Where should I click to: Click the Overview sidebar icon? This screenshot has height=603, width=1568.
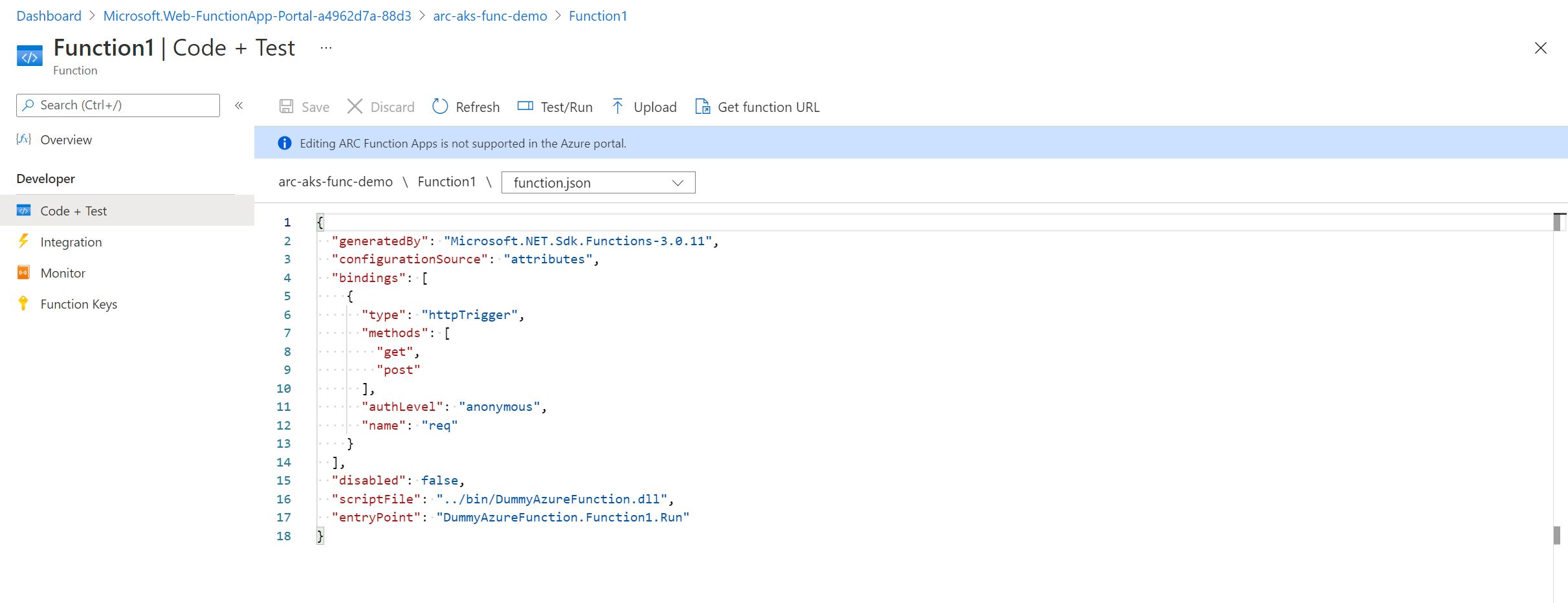[x=23, y=140]
